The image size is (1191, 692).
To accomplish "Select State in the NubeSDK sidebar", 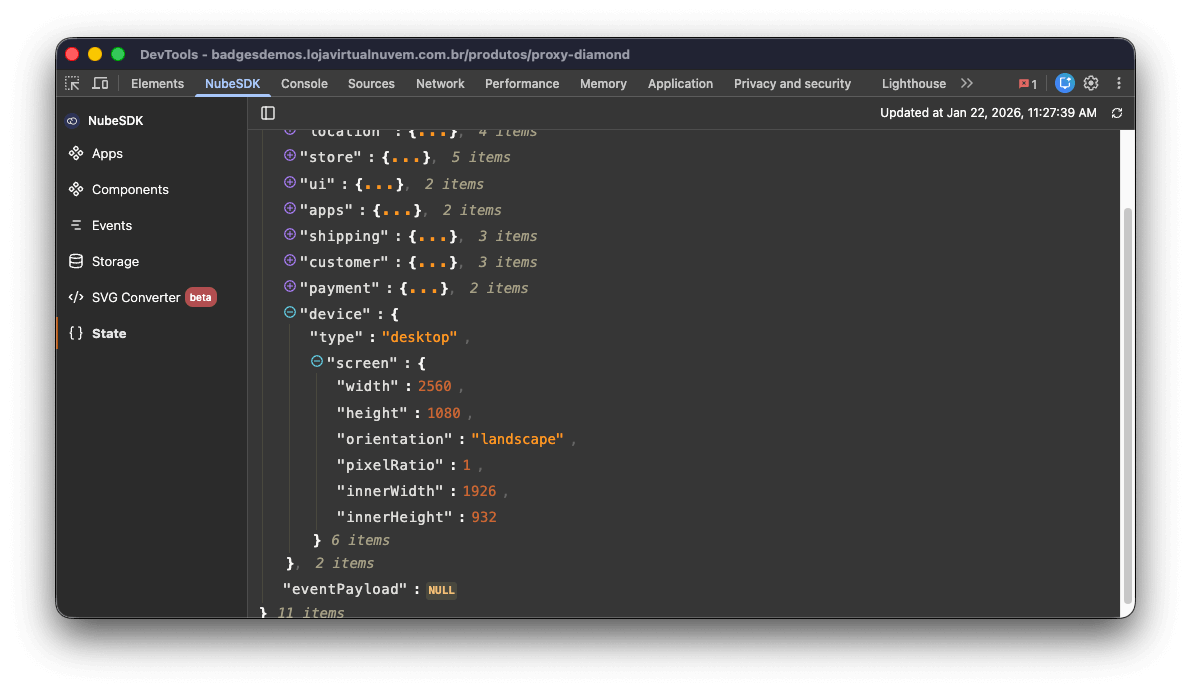I will tap(108, 333).
